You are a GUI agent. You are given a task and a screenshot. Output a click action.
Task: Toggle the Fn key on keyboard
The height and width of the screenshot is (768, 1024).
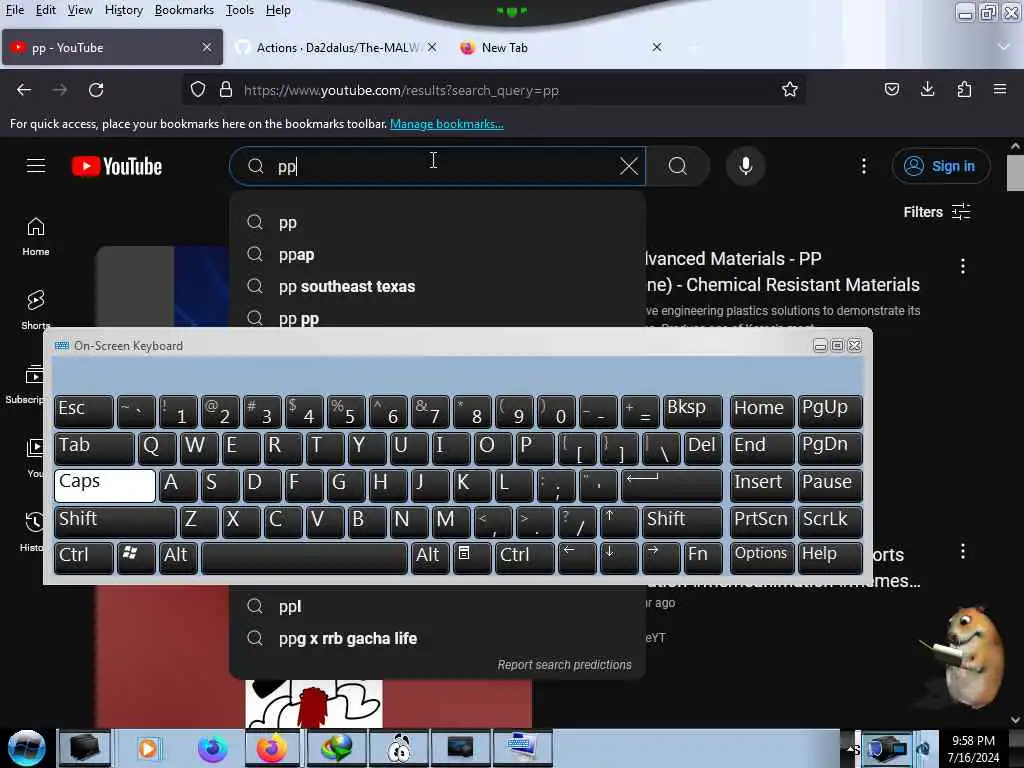tap(703, 557)
